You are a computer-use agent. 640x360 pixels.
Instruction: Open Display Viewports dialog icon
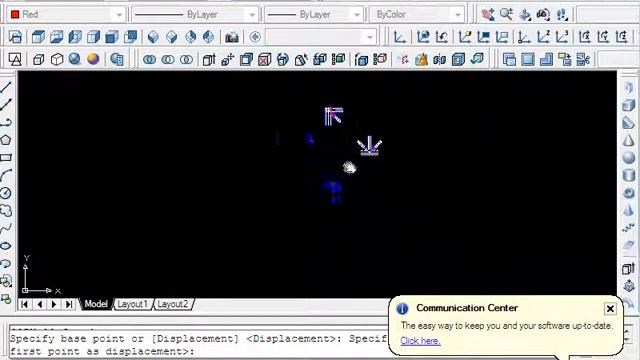coord(509,60)
